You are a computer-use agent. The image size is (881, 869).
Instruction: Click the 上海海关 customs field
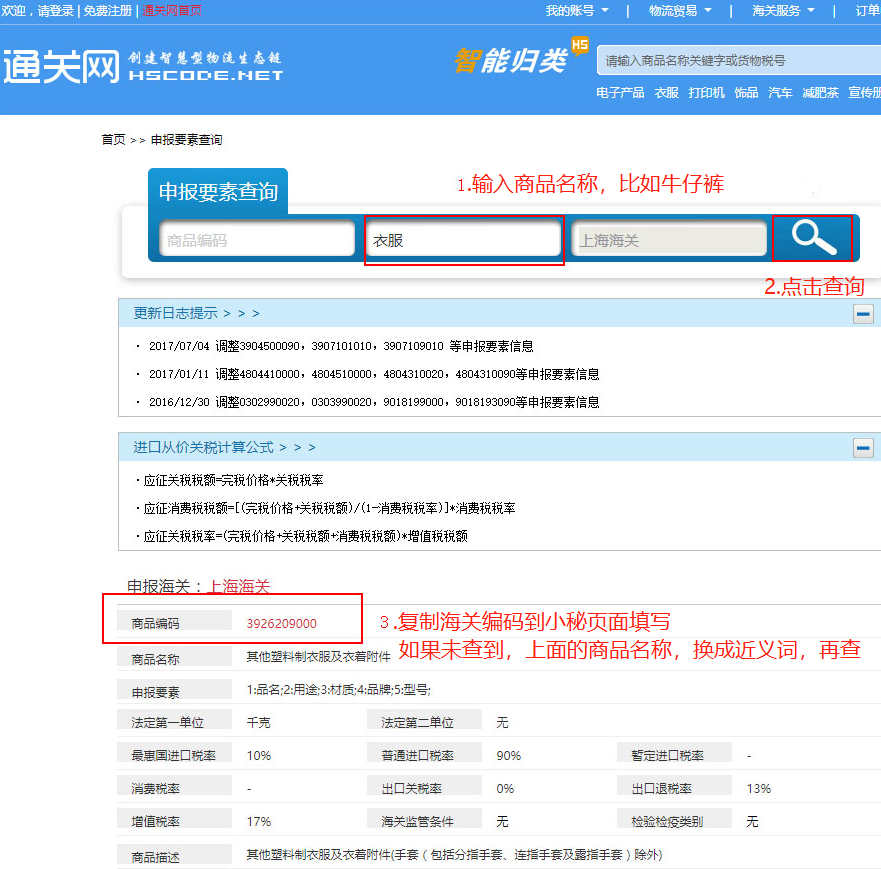669,239
